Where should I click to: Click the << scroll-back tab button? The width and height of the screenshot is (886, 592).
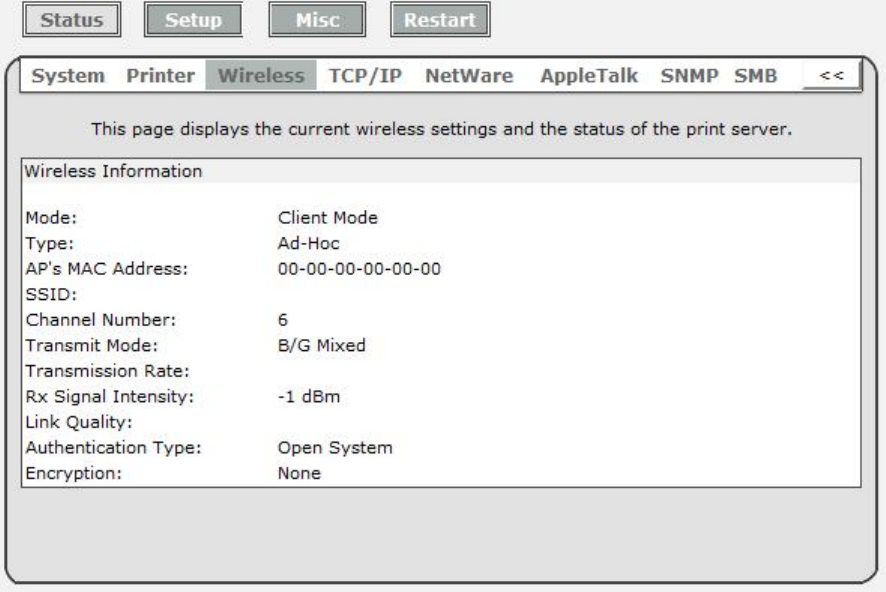pos(831,75)
